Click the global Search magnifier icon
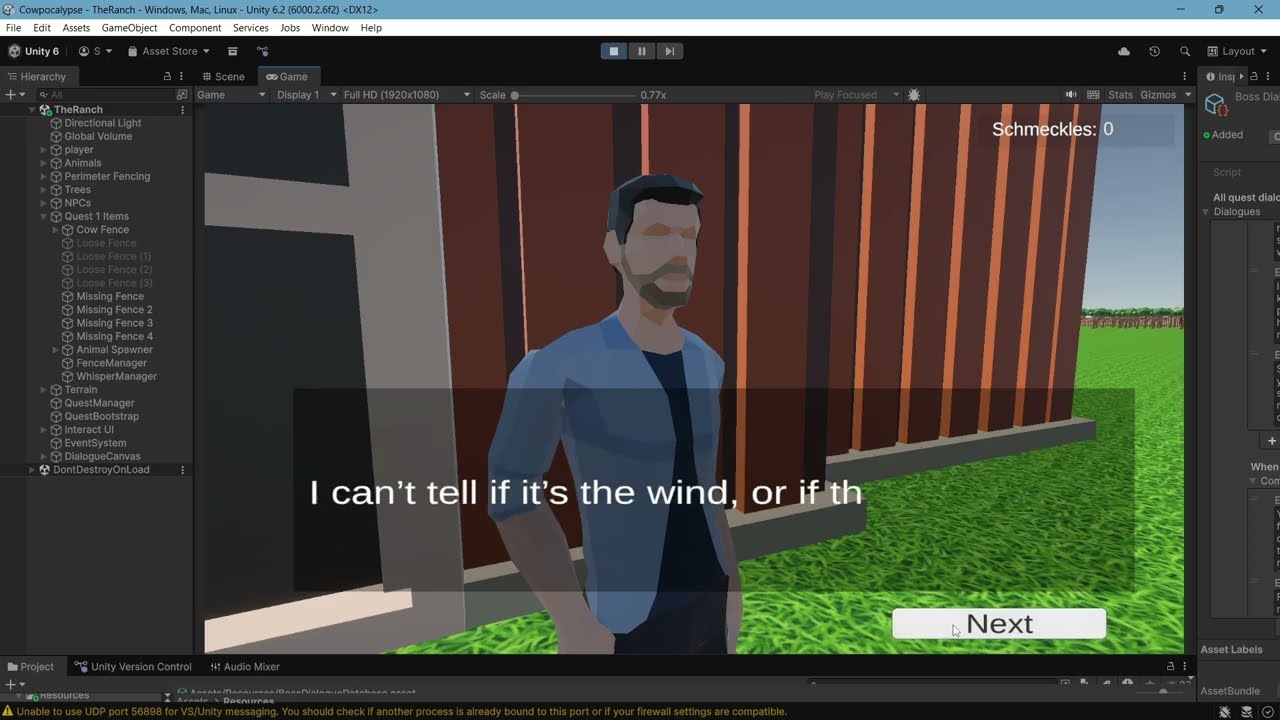The height and width of the screenshot is (720, 1280). pos(1185,51)
